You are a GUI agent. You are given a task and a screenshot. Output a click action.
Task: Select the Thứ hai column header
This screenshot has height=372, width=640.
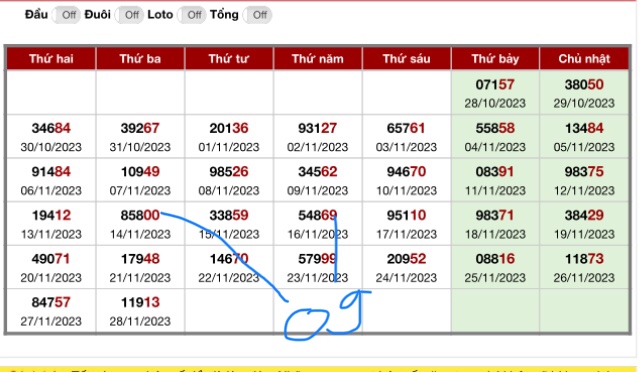click(51, 59)
